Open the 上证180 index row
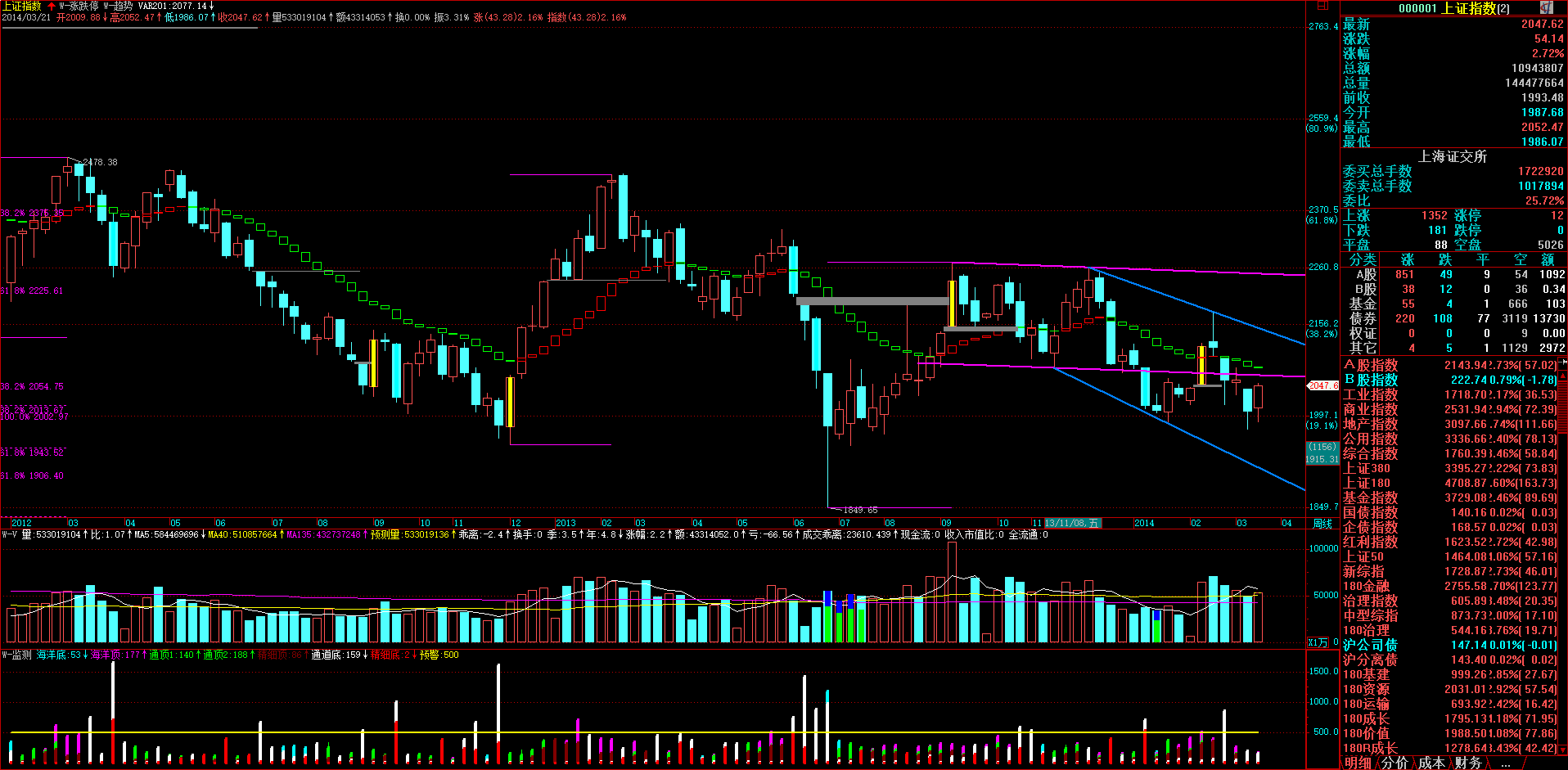This screenshot has width=1568, height=770. (1366, 483)
